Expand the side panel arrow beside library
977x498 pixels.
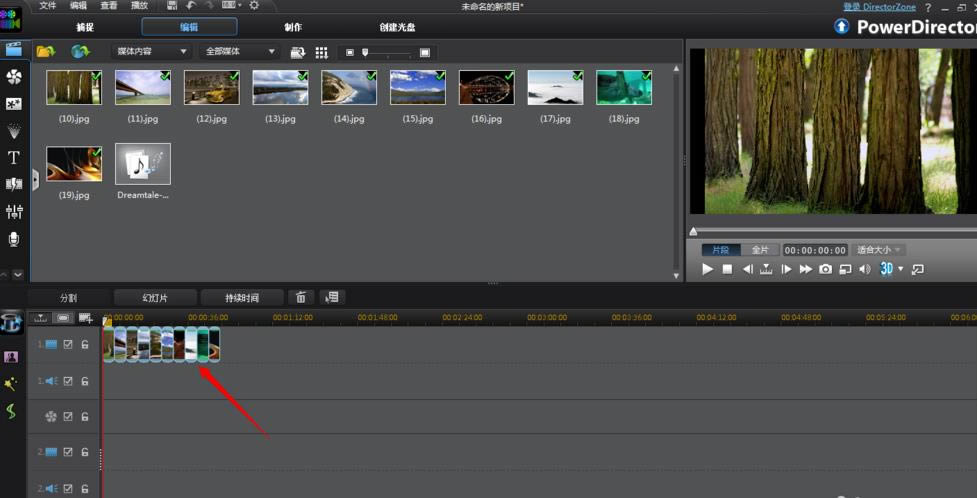tap(35, 180)
